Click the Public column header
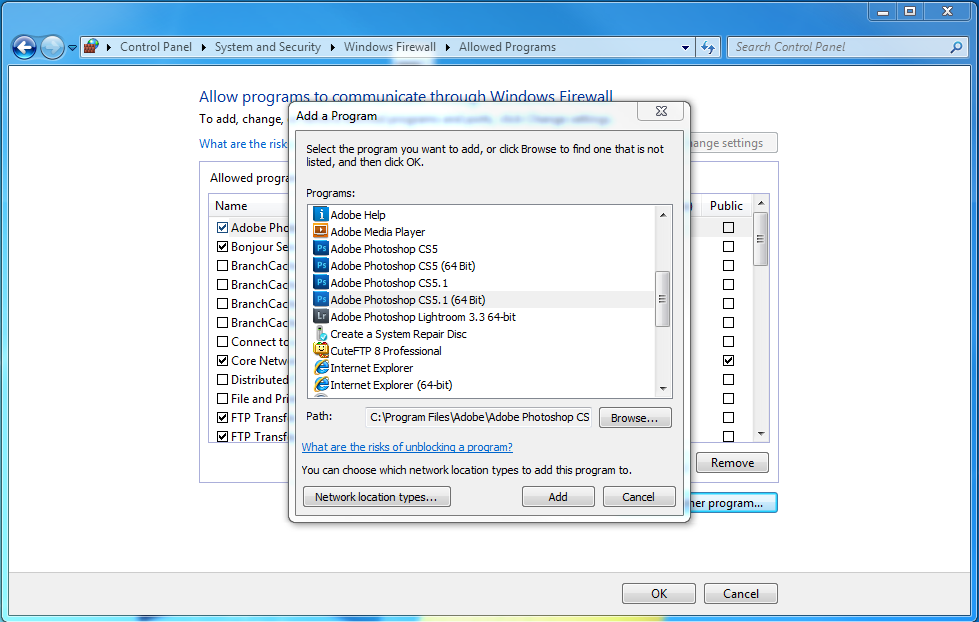 pos(726,205)
